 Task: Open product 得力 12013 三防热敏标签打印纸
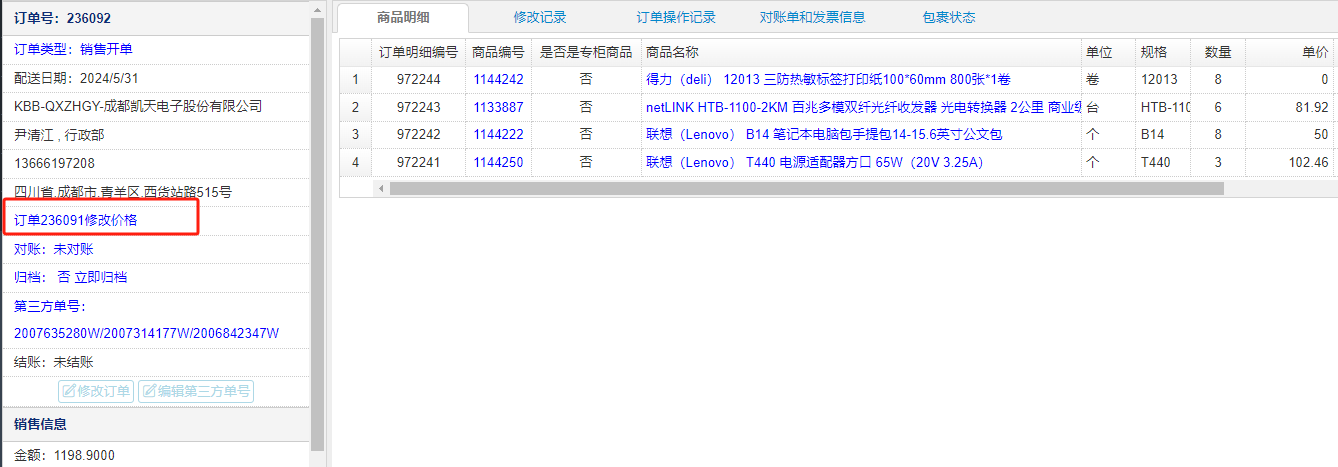point(829,80)
